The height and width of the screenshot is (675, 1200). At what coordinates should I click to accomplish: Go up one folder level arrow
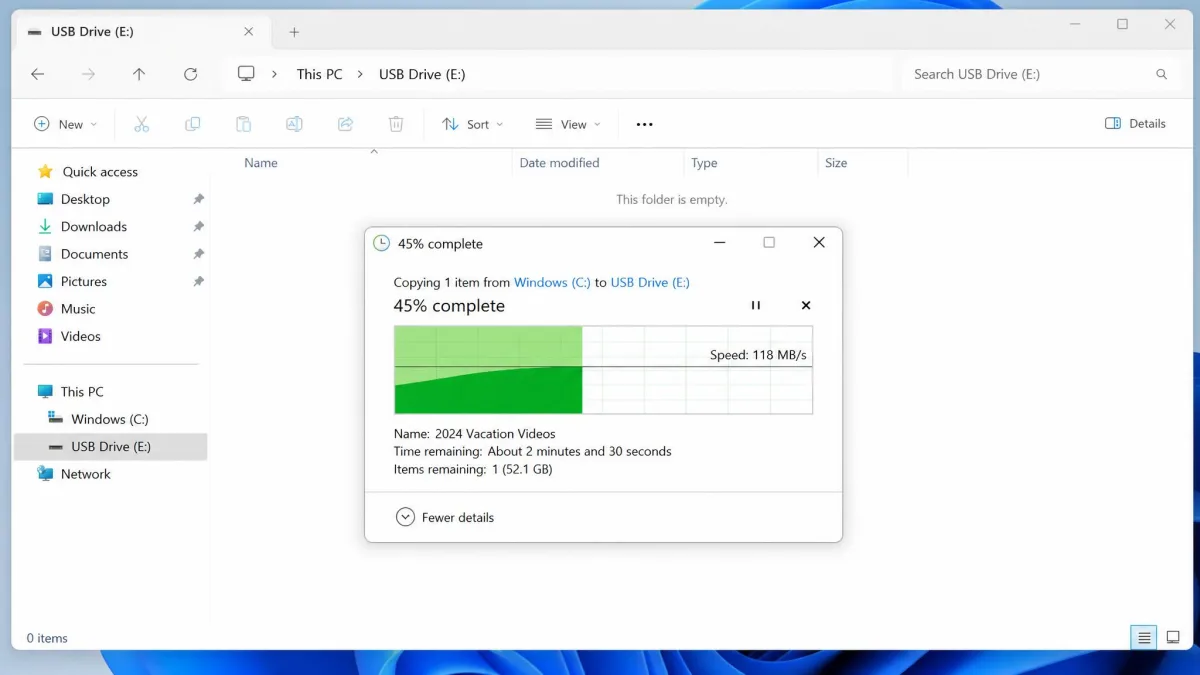(x=139, y=74)
